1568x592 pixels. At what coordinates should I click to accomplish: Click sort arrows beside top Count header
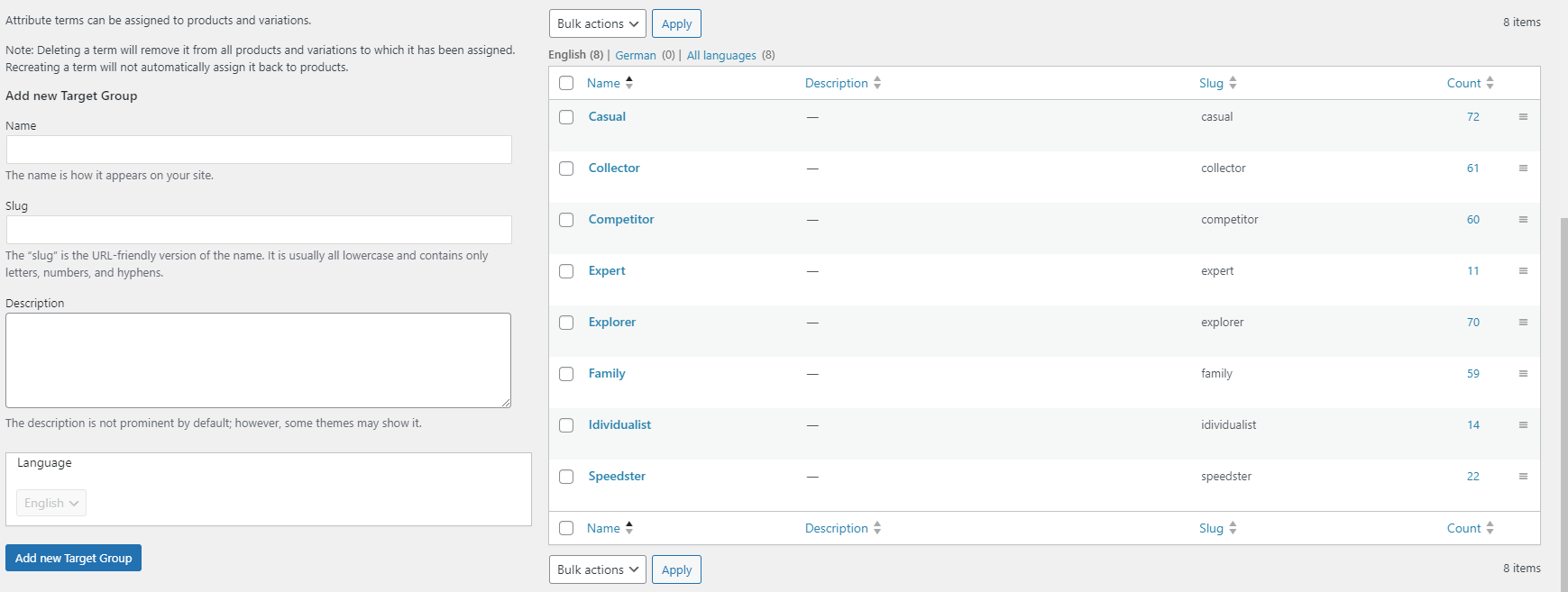click(1490, 83)
